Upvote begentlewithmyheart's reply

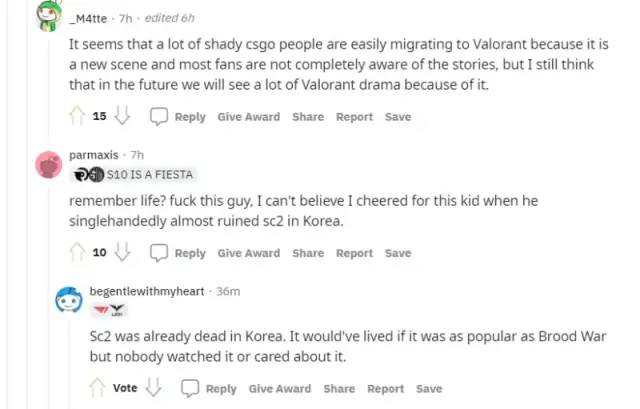coord(98,388)
